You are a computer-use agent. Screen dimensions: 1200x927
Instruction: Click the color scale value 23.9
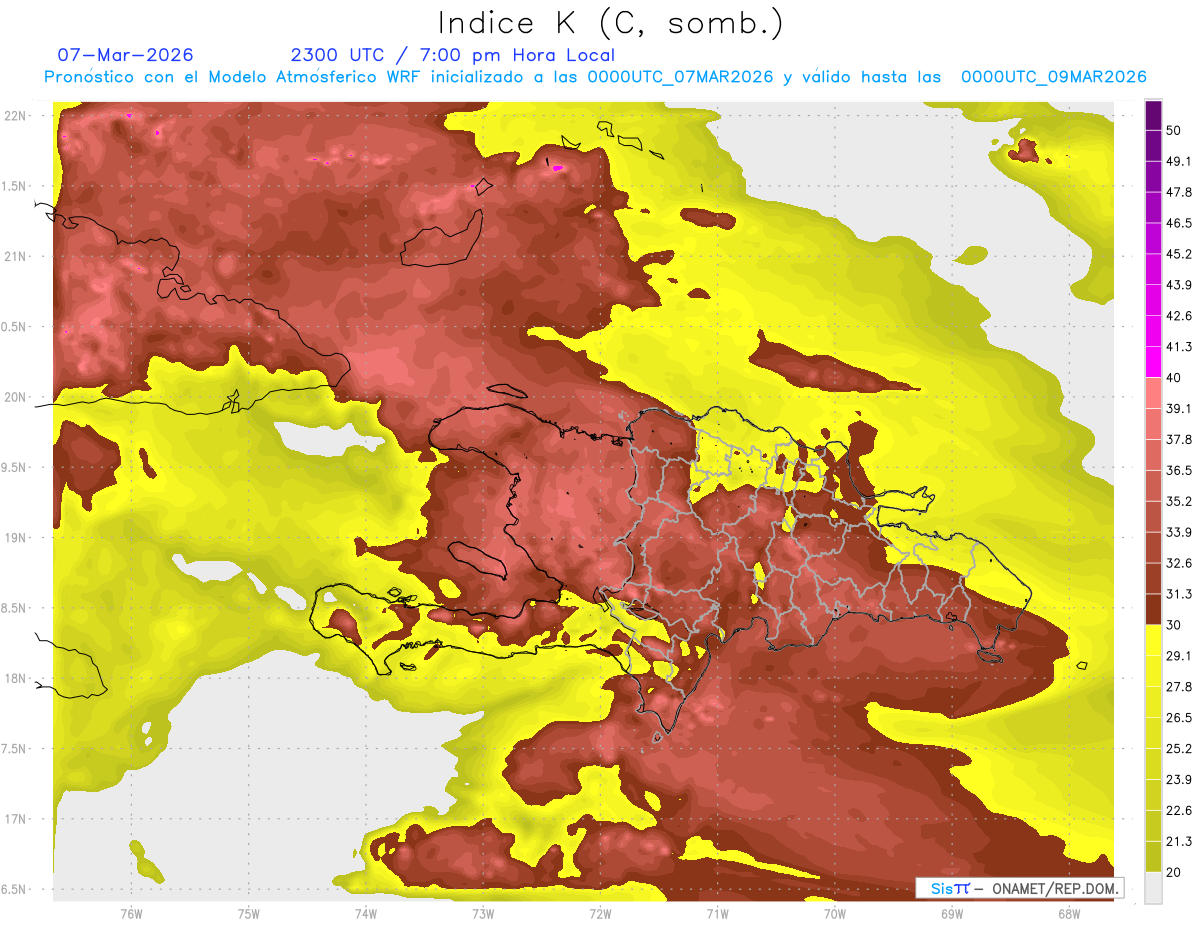[x=1178, y=780]
